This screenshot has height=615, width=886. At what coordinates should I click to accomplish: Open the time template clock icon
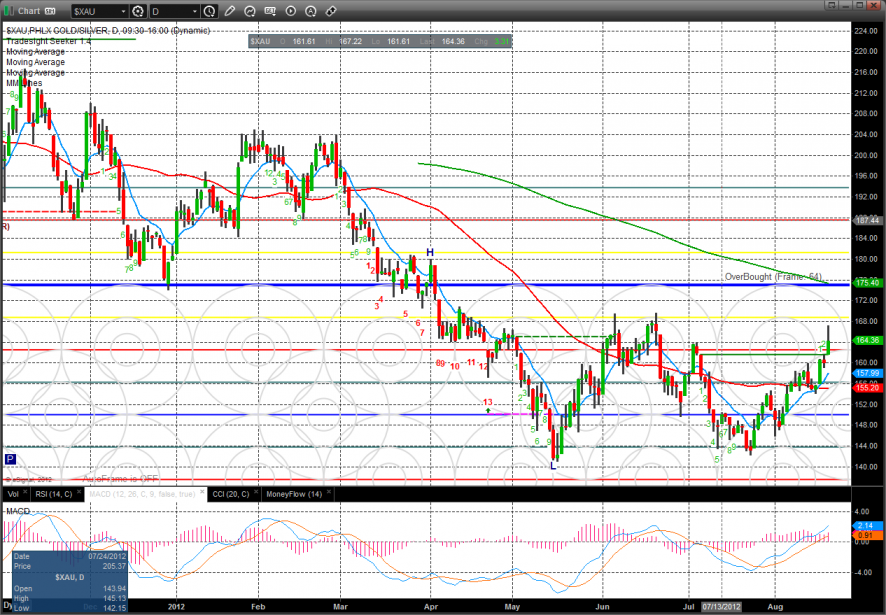coord(209,11)
